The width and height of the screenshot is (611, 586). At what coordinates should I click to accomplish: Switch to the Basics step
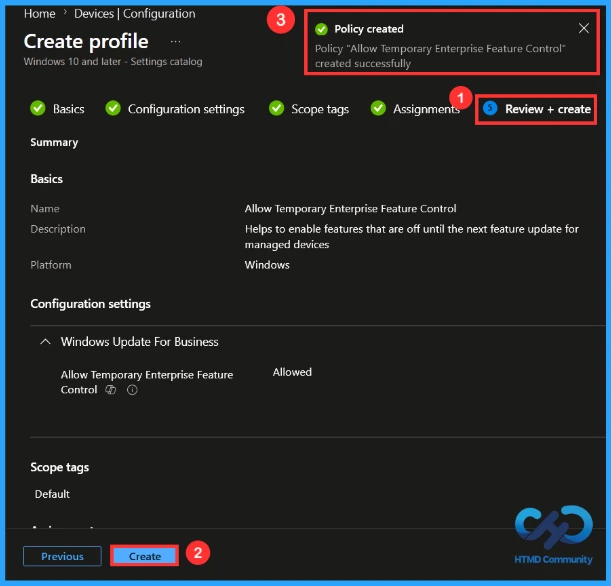click(68, 109)
